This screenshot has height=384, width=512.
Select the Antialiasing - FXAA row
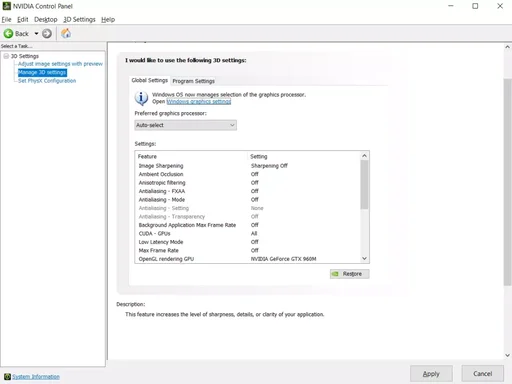click(248, 191)
